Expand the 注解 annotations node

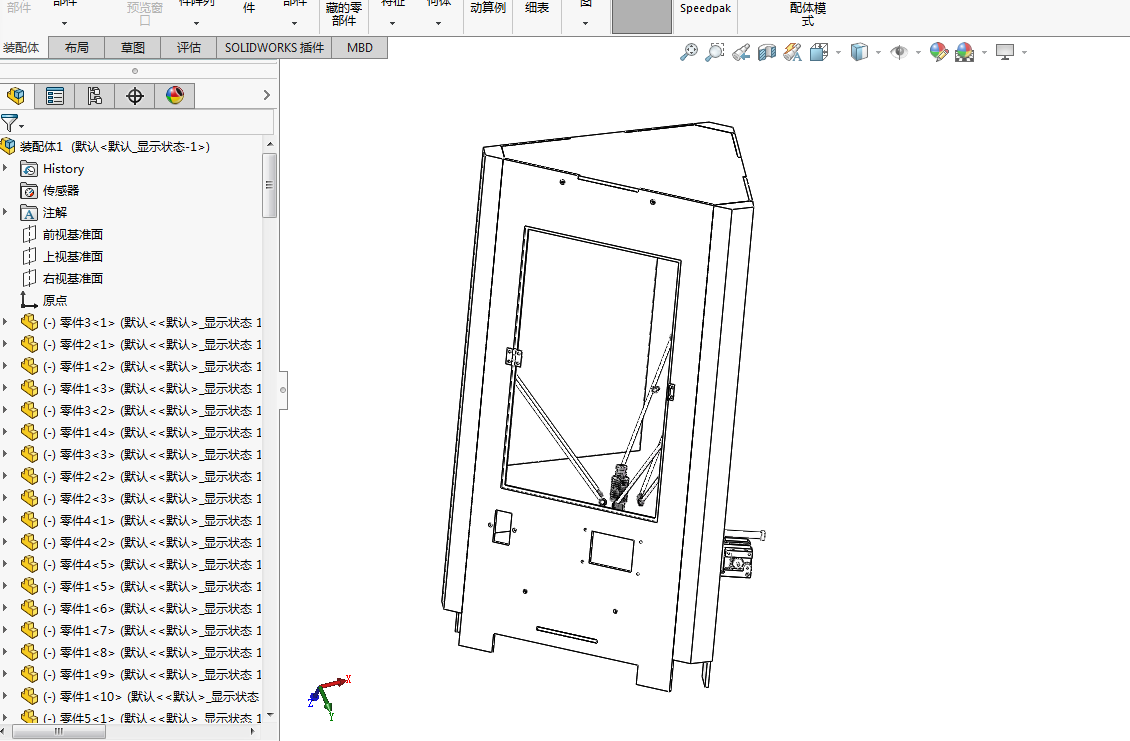coord(6,212)
